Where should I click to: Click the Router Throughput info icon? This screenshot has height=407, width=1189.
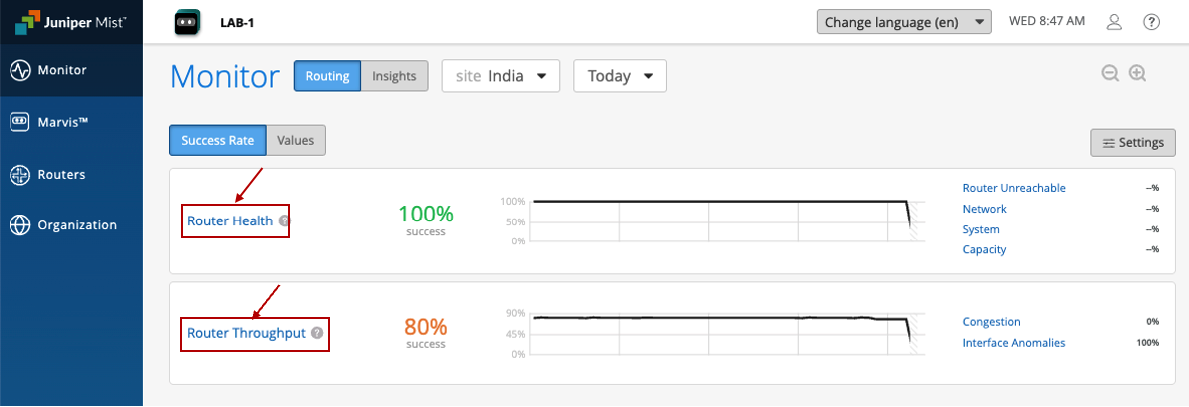pos(317,333)
